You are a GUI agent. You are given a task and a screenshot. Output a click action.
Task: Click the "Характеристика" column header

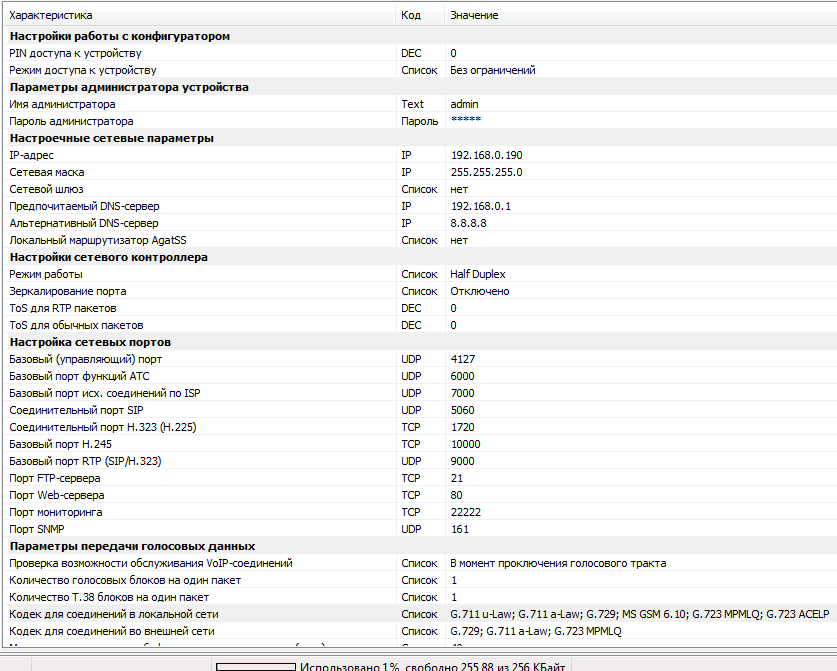pos(50,15)
